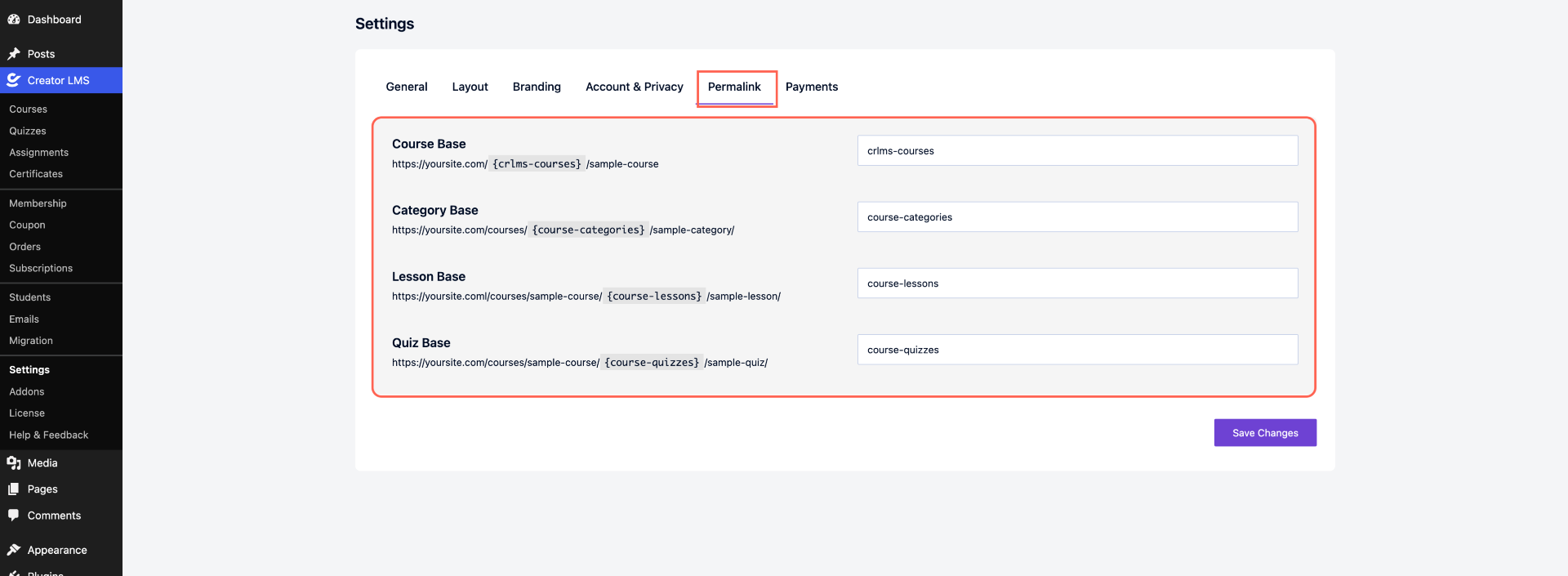Open the Courses submenu link
Viewport: 1568px width, 576px height.
coord(29,109)
